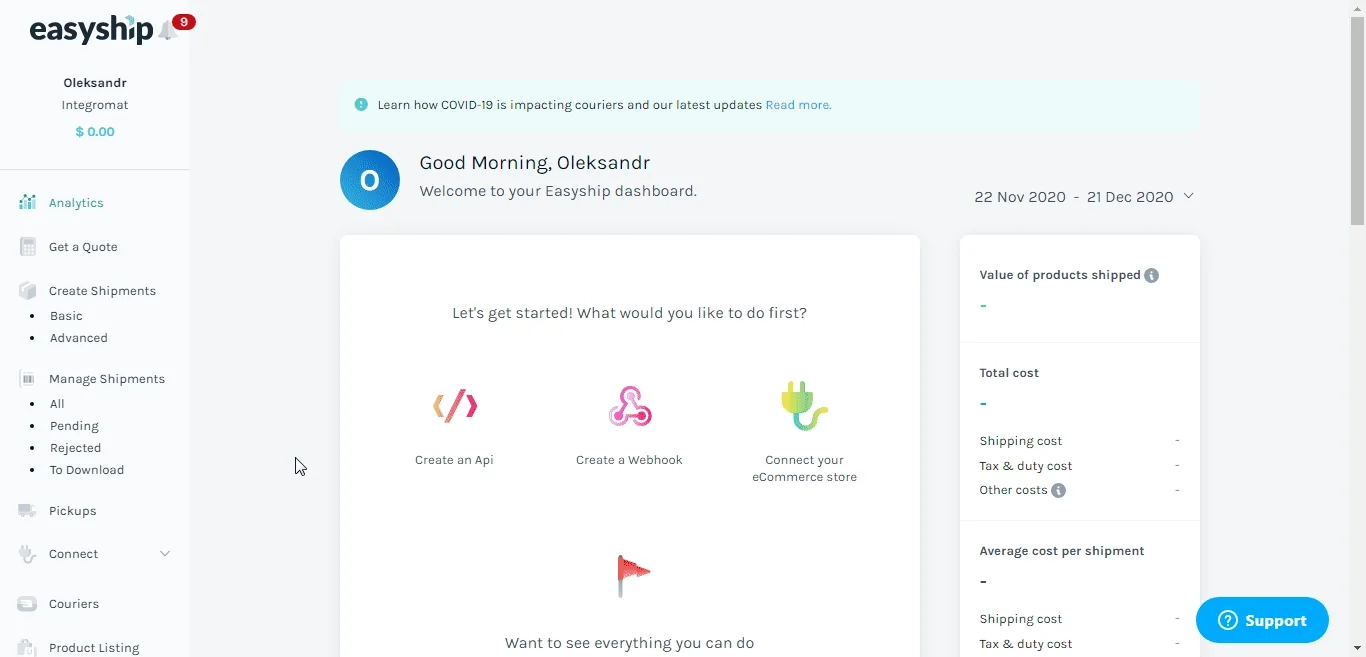This screenshot has width=1366, height=657.
Task: Click the Product Listing icon
Action: tap(28, 648)
